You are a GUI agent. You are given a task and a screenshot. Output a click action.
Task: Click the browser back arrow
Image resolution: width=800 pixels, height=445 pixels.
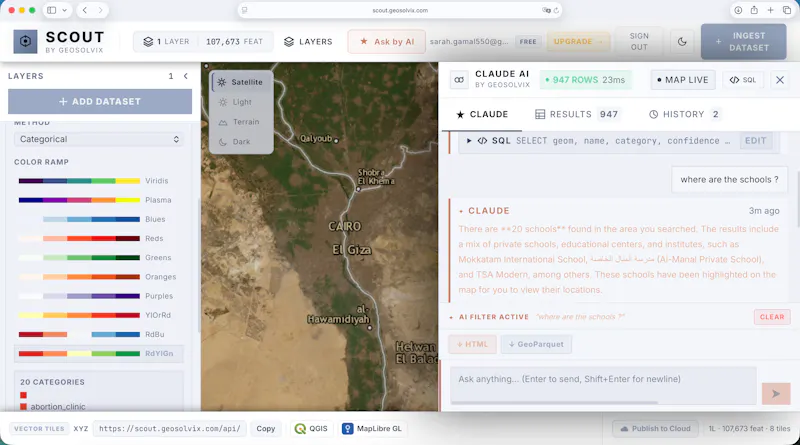85,10
